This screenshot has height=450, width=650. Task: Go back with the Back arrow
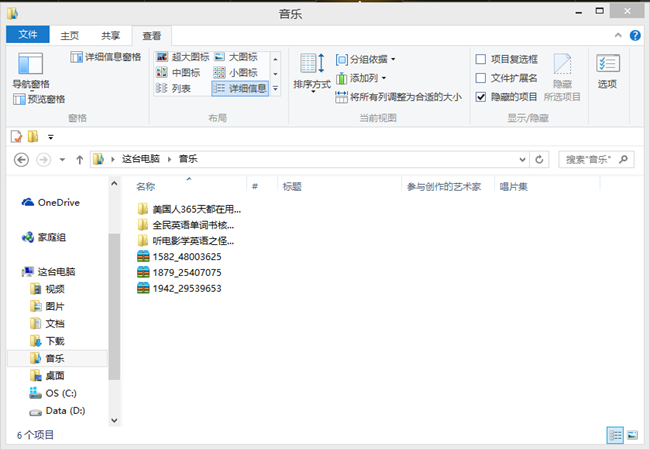(x=21, y=160)
